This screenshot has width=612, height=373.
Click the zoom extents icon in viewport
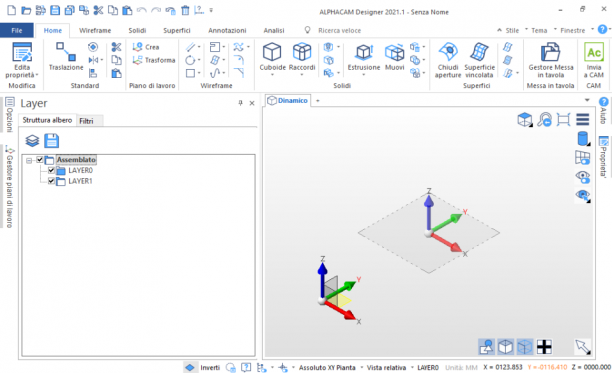(x=563, y=119)
